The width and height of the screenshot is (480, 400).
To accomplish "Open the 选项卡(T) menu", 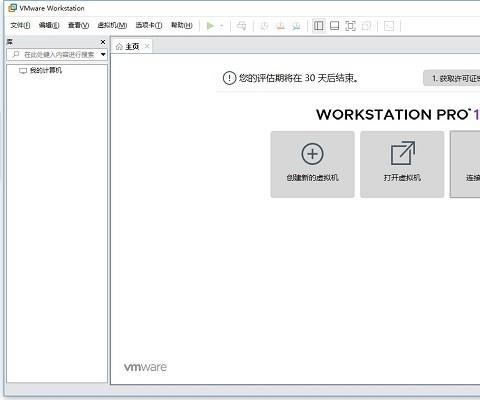I will click(149, 25).
